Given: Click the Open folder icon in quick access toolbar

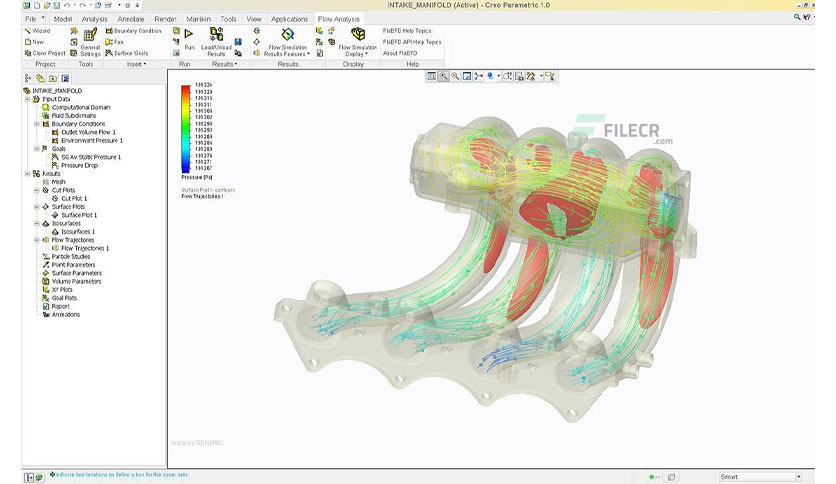Looking at the screenshot, I should tap(47, 5).
